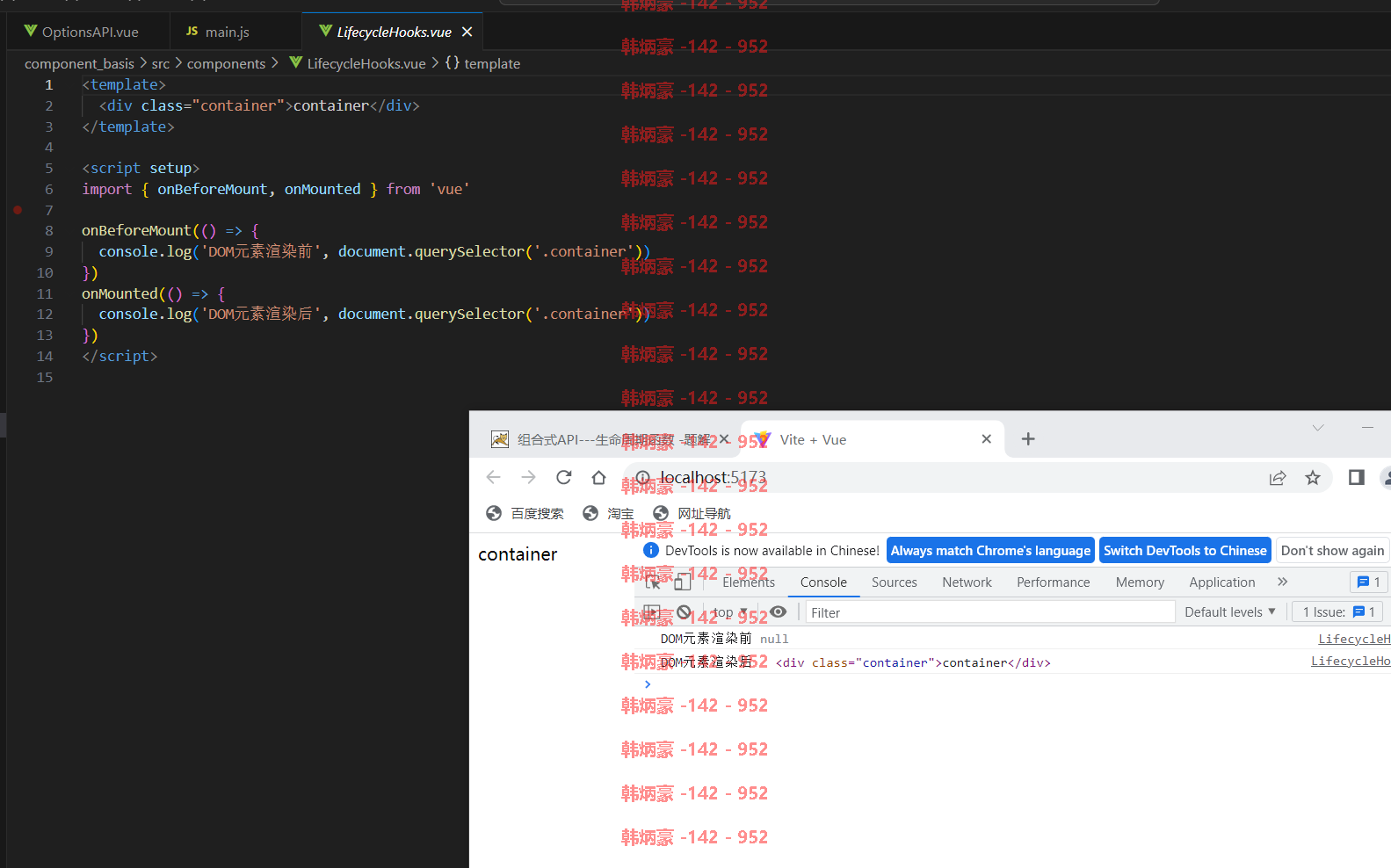Open the Default levels dropdown
This screenshot has height=868, width=1391.
(1229, 612)
